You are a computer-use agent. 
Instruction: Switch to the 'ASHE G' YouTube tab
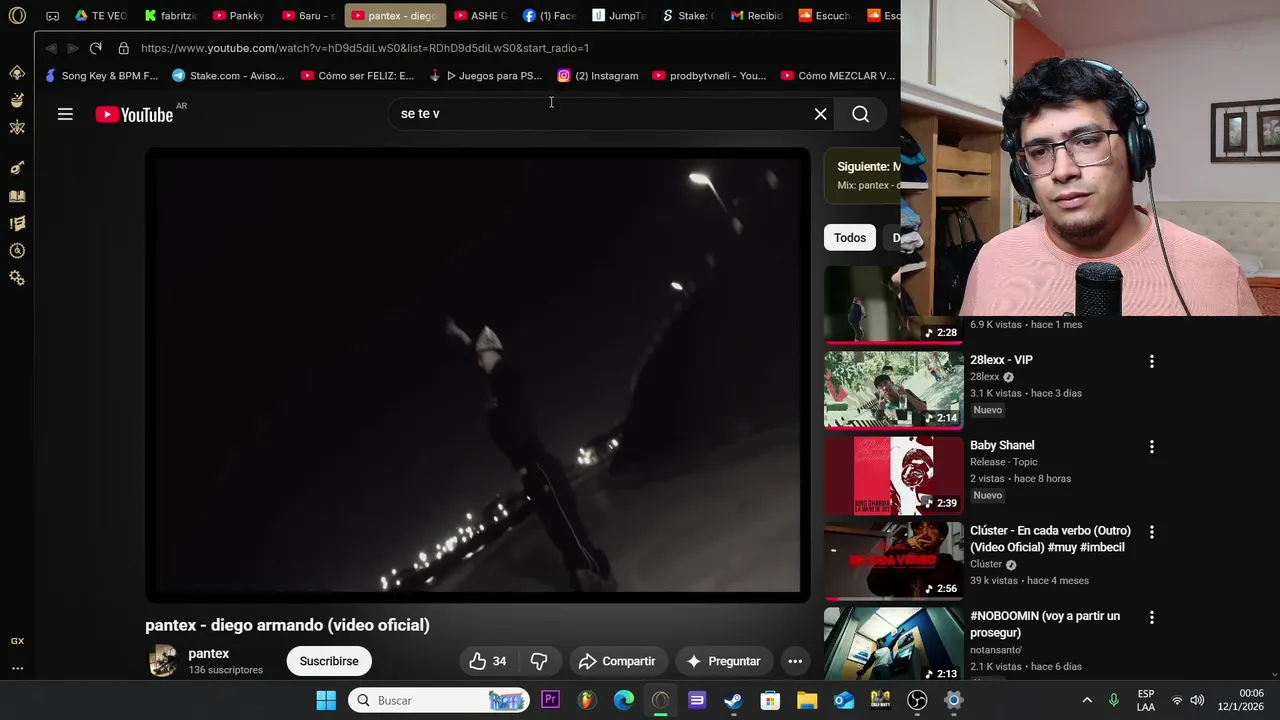click(x=481, y=16)
